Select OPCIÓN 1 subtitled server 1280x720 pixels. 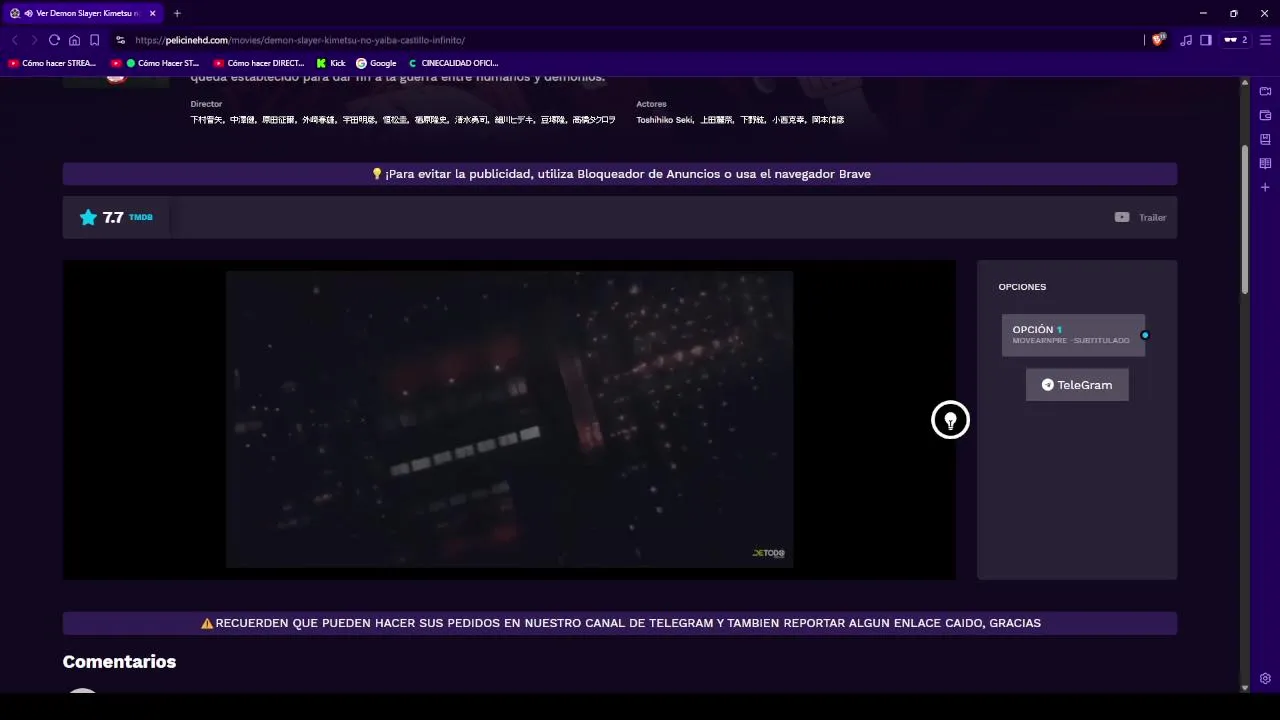[1073, 335]
